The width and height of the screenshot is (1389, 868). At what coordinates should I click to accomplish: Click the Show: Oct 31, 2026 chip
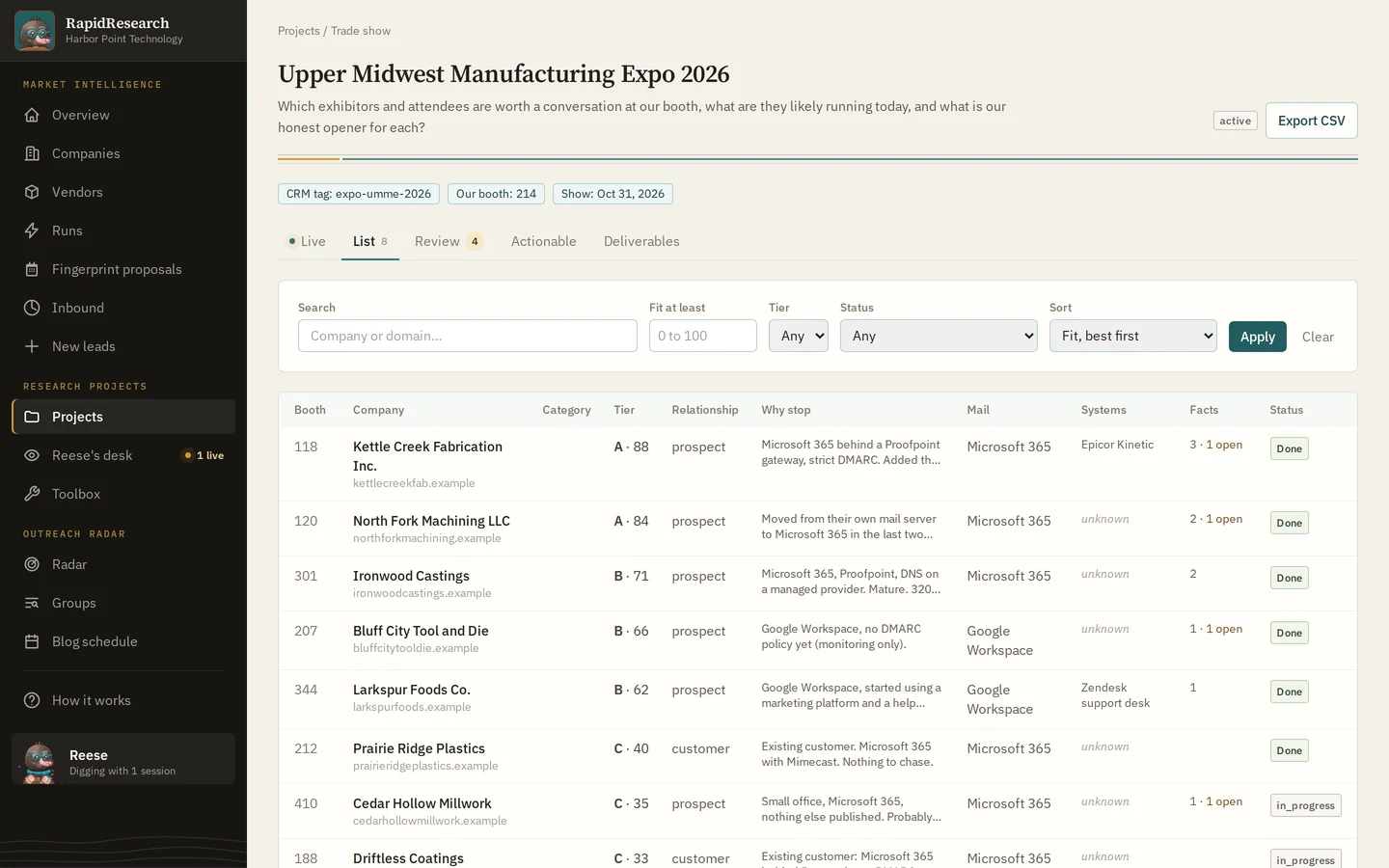pyautogui.click(x=613, y=194)
